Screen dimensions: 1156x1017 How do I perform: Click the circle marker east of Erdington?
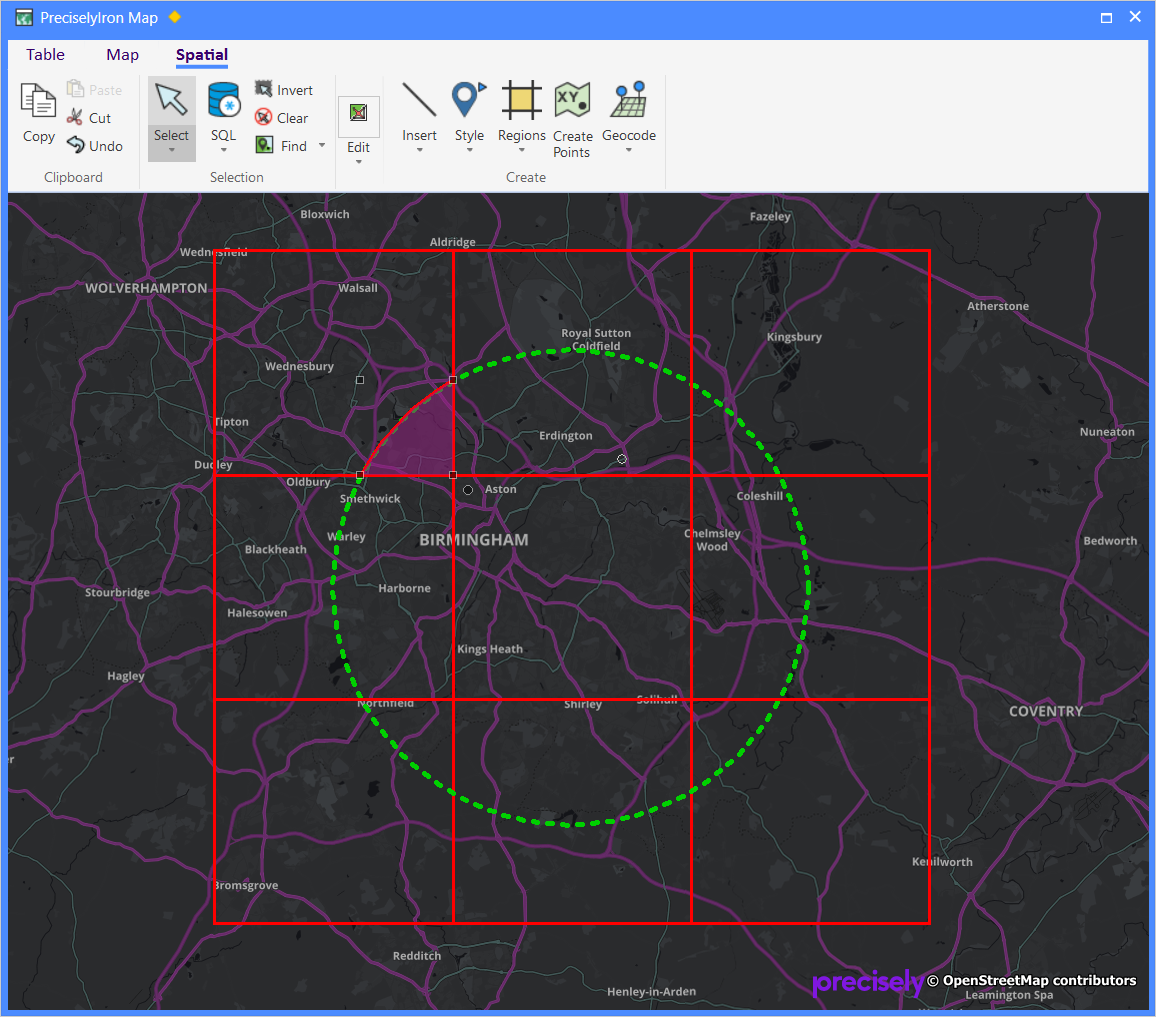pyautogui.click(x=622, y=459)
